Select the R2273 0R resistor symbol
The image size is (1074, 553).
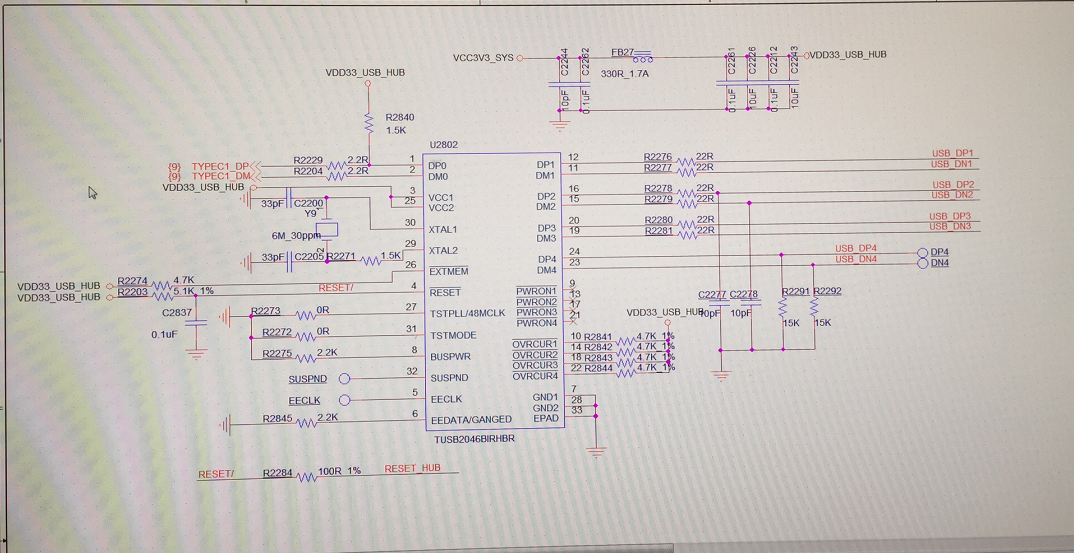[306, 315]
